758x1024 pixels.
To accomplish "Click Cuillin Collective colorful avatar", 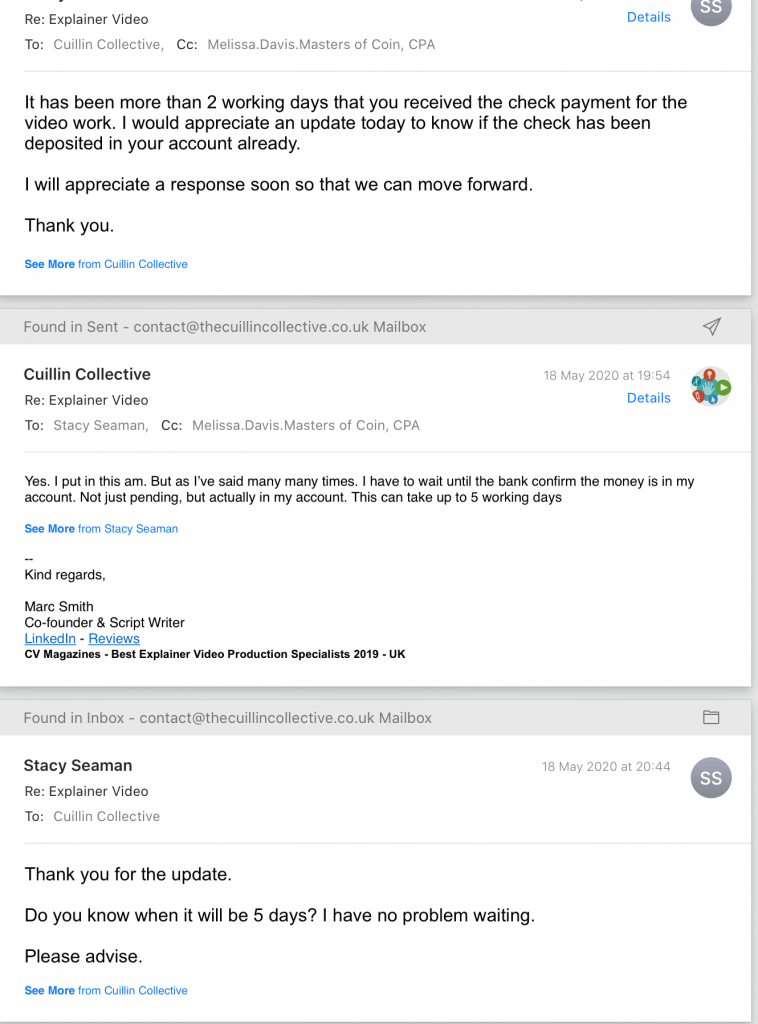I will coord(711,386).
